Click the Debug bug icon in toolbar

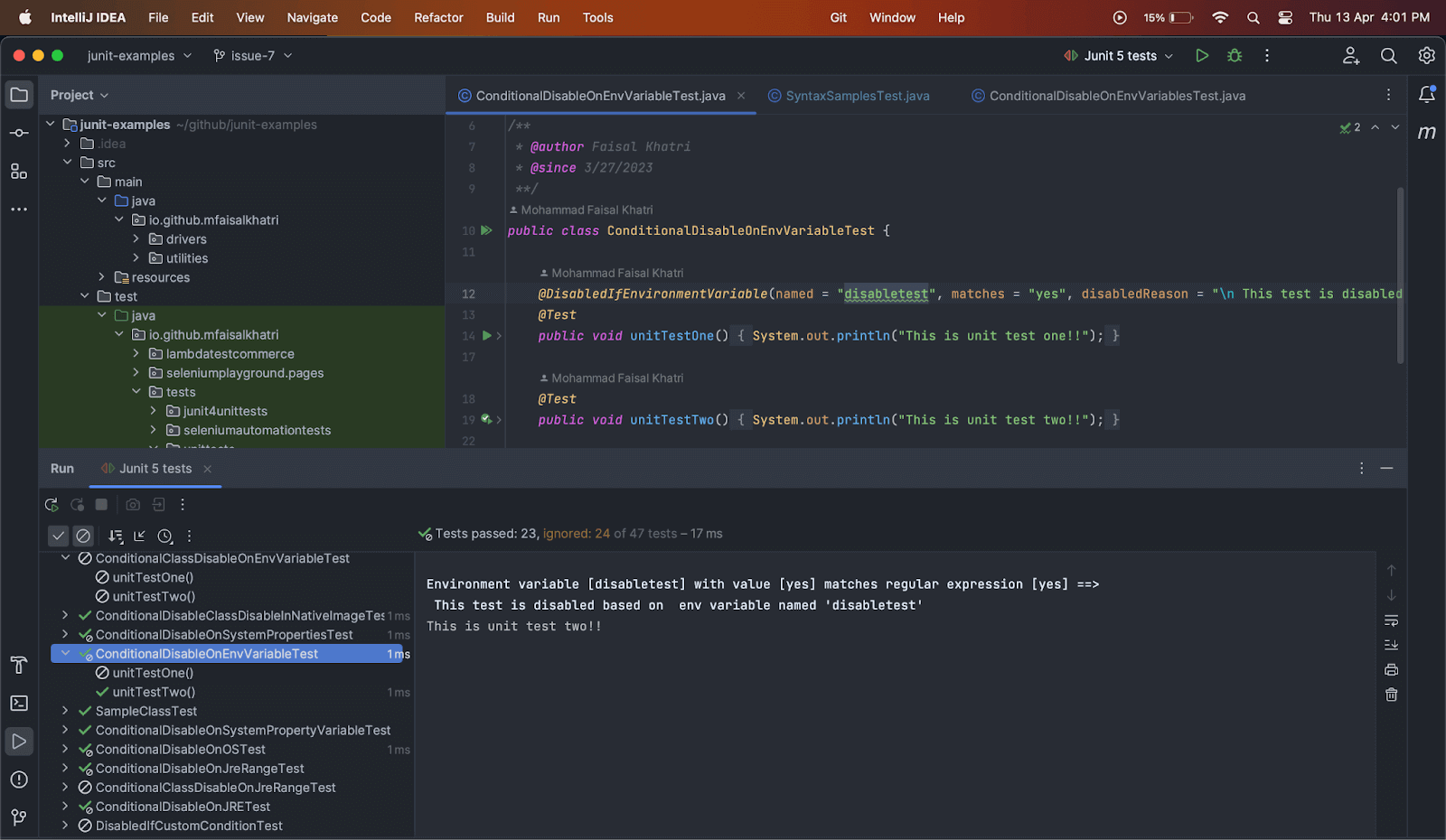coord(1235,56)
